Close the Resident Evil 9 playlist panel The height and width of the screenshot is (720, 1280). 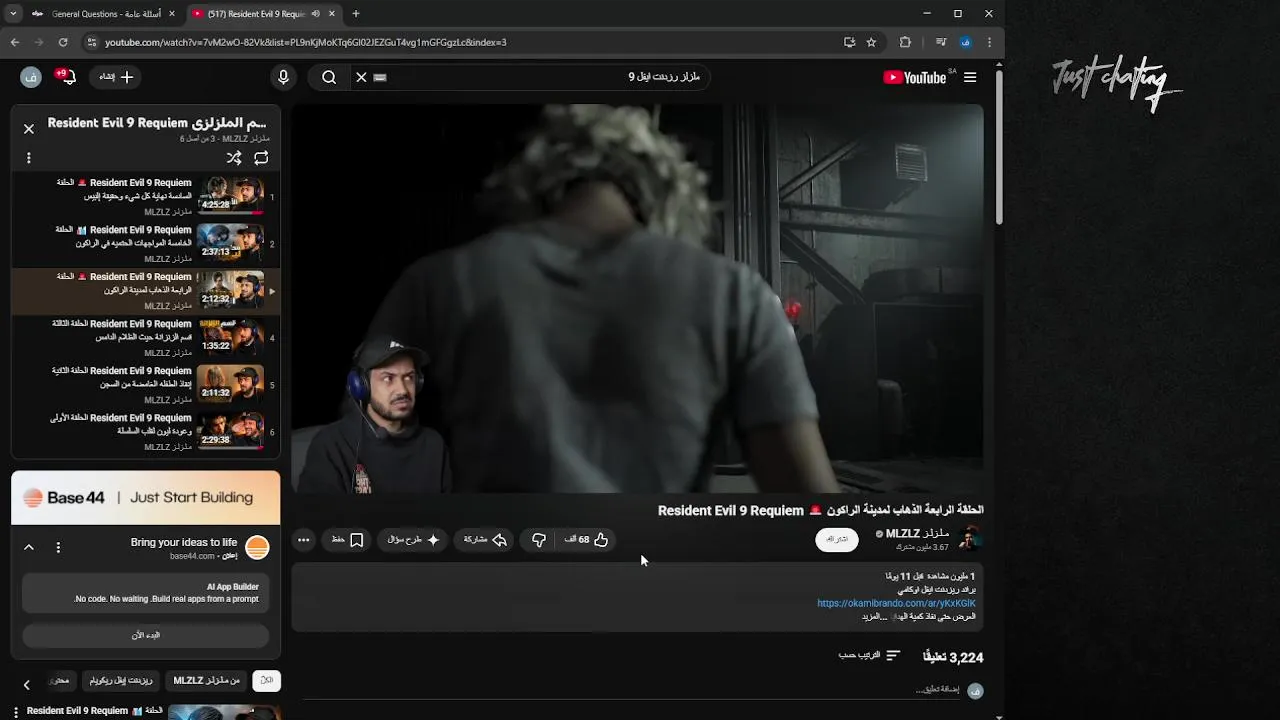pyautogui.click(x=29, y=128)
